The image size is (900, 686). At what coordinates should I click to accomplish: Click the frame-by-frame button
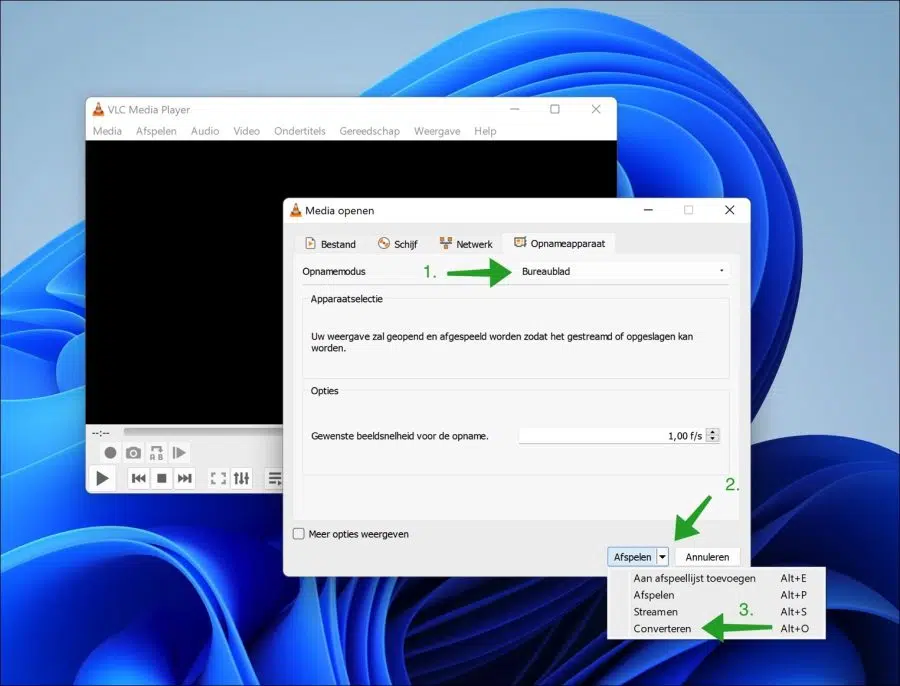click(179, 453)
